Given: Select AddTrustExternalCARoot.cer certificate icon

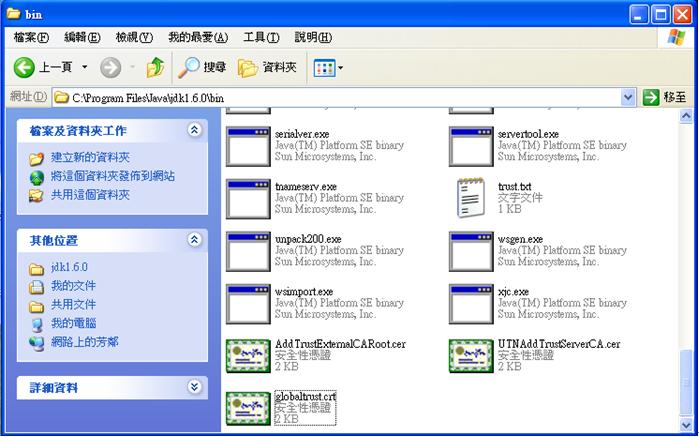Looking at the screenshot, I should pyautogui.click(x=248, y=356).
